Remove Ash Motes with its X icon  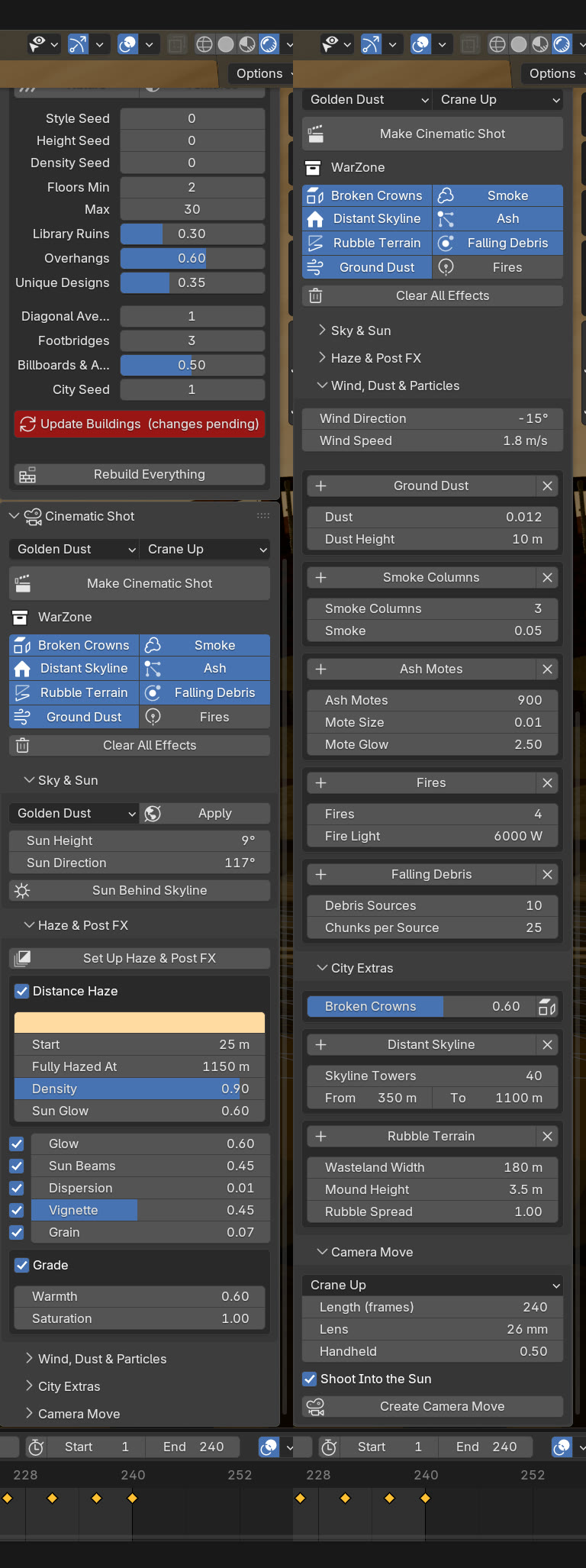click(547, 669)
